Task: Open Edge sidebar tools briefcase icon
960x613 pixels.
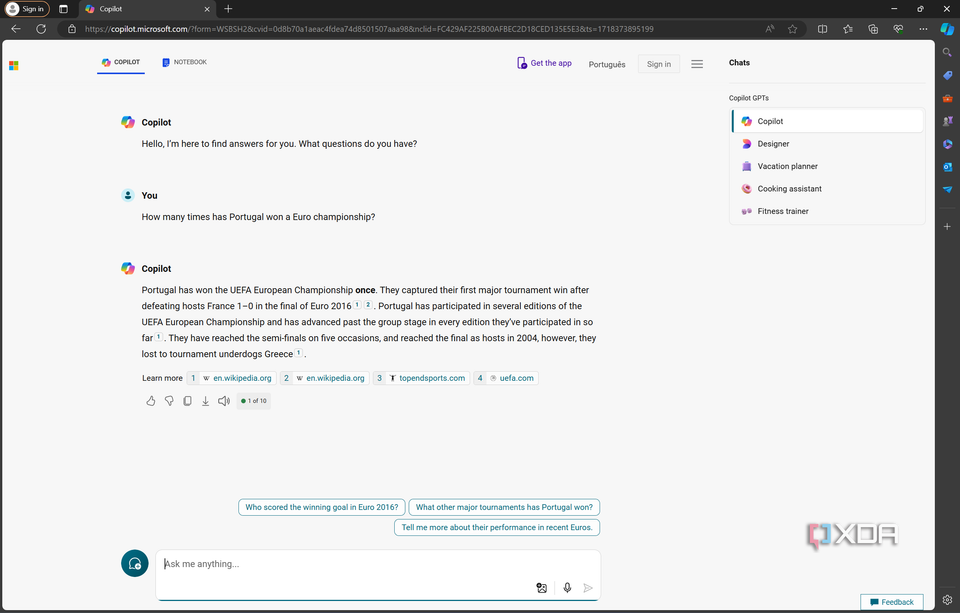Action: 947,98
